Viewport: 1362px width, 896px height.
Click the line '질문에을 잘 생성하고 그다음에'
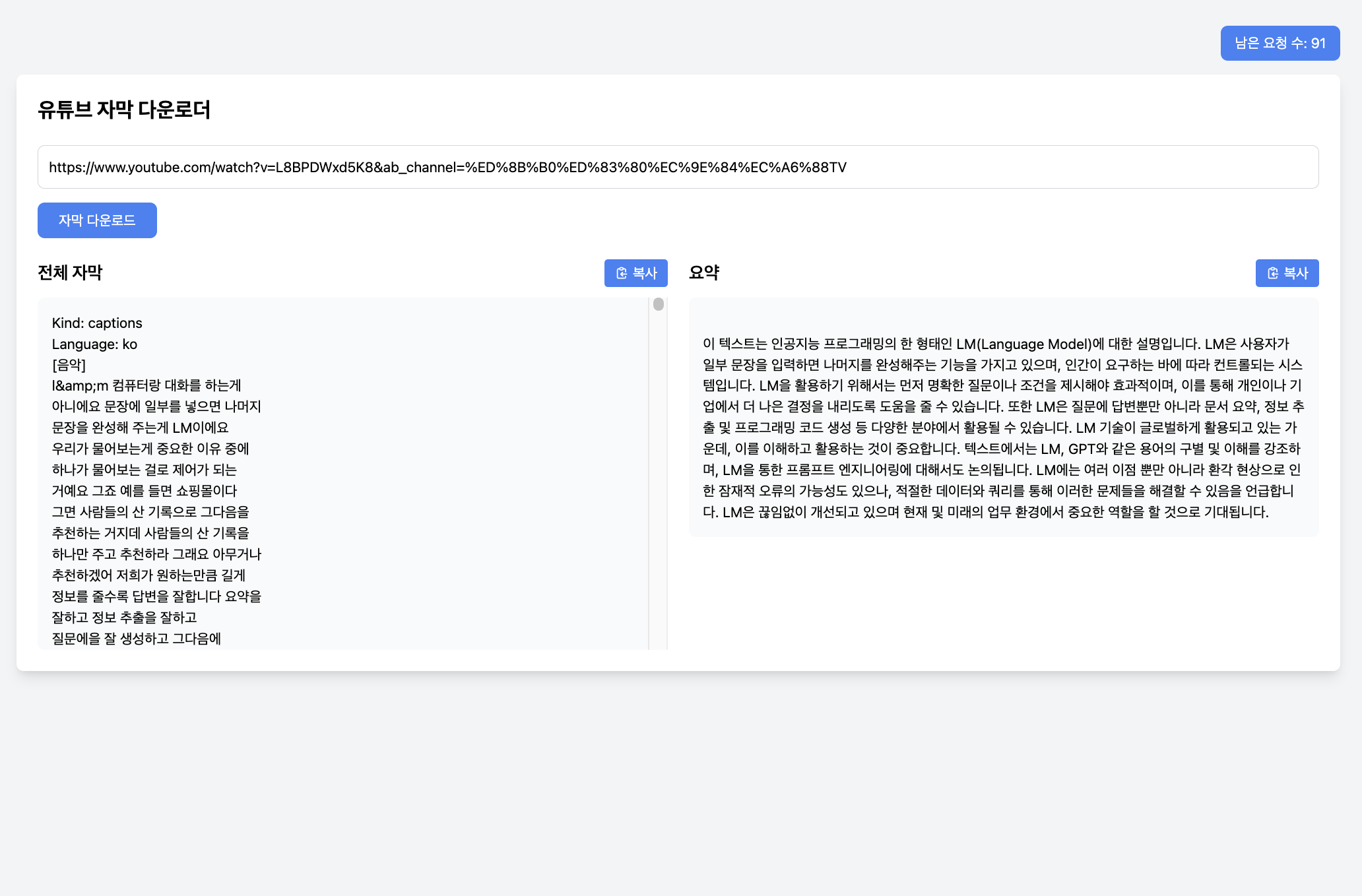tap(137, 639)
